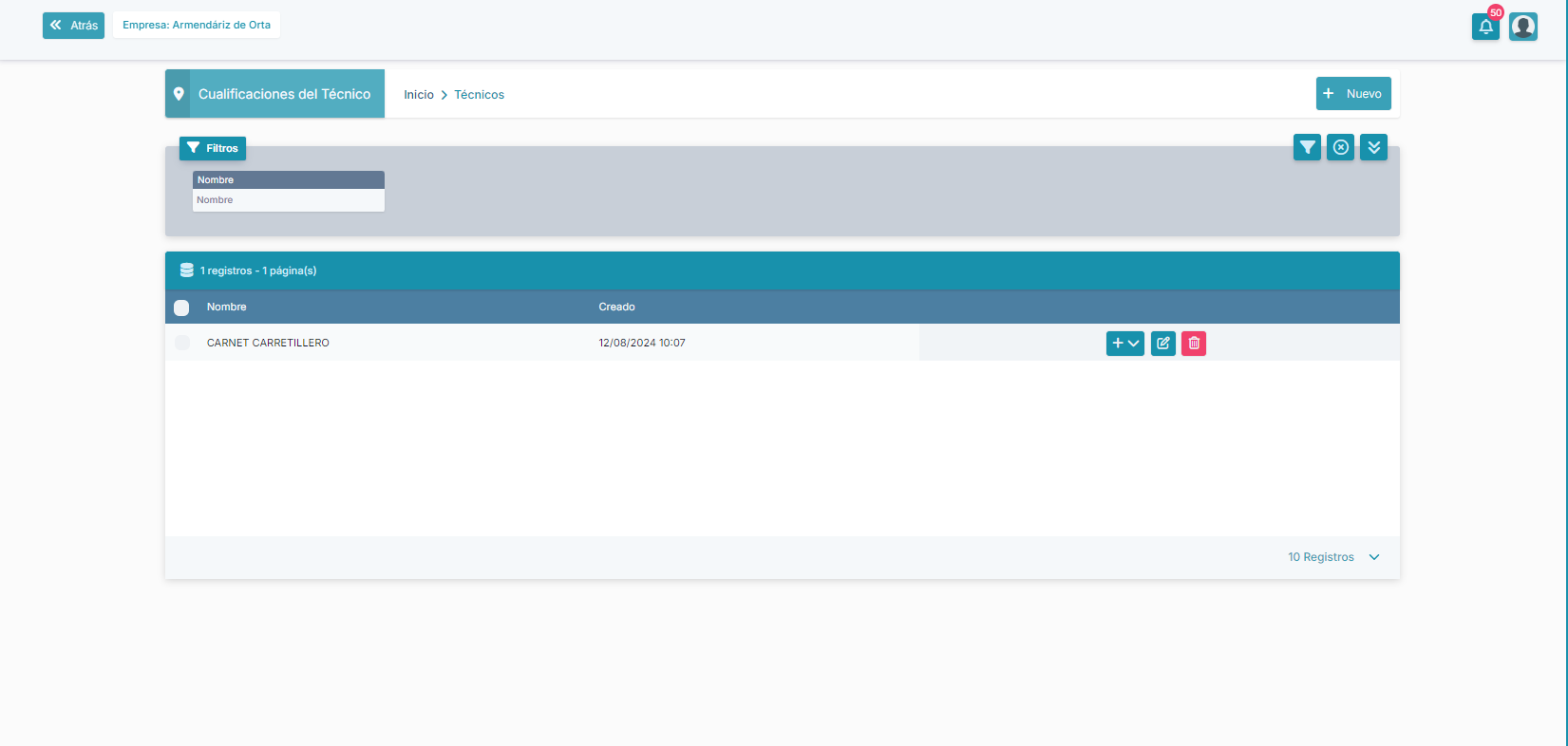Viewport: 1568px width, 746px height.
Task: Sort by the Creado column header
Action: point(616,307)
